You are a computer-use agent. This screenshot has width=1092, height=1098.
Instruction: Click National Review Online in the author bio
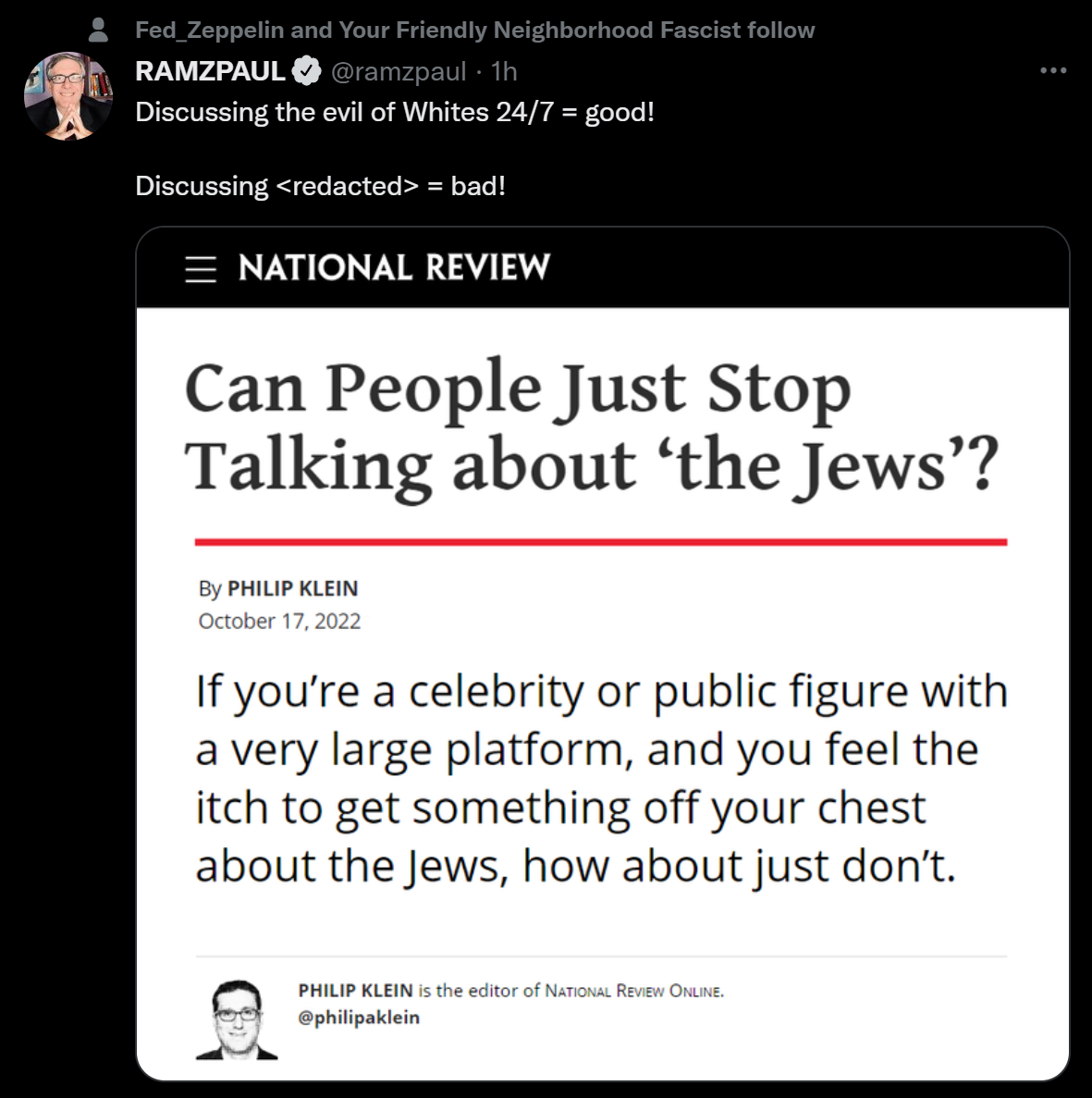click(x=633, y=991)
